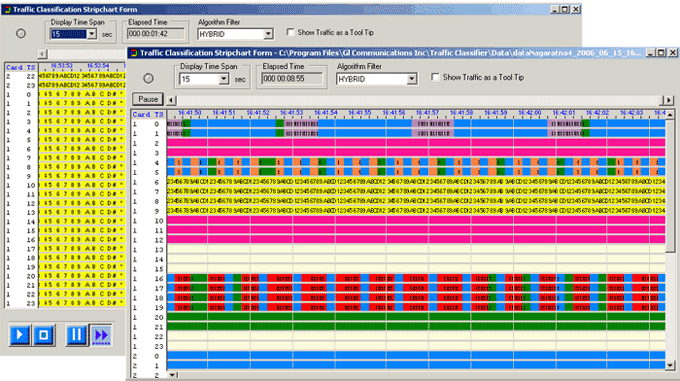The width and height of the screenshot is (680, 381).
Task: Click the pause icon in the back window
Action: (x=76, y=335)
